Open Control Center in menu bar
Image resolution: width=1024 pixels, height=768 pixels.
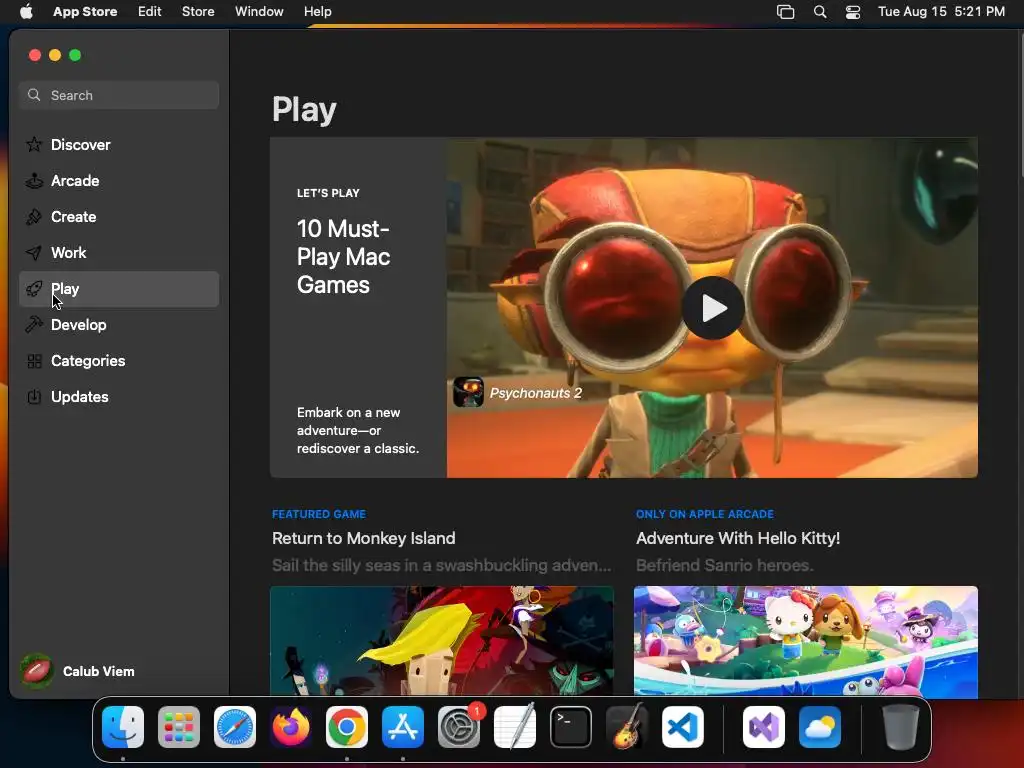pyautogui.click(x=853, y=12)
